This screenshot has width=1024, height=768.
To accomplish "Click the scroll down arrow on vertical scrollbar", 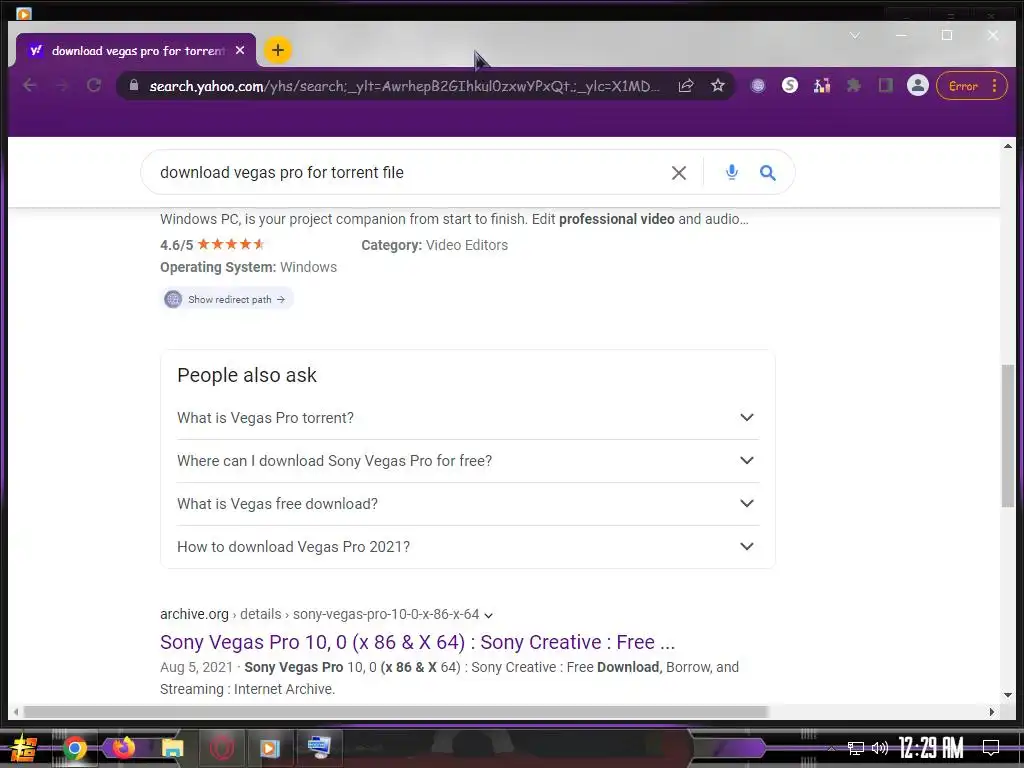I will point(1008,696).
